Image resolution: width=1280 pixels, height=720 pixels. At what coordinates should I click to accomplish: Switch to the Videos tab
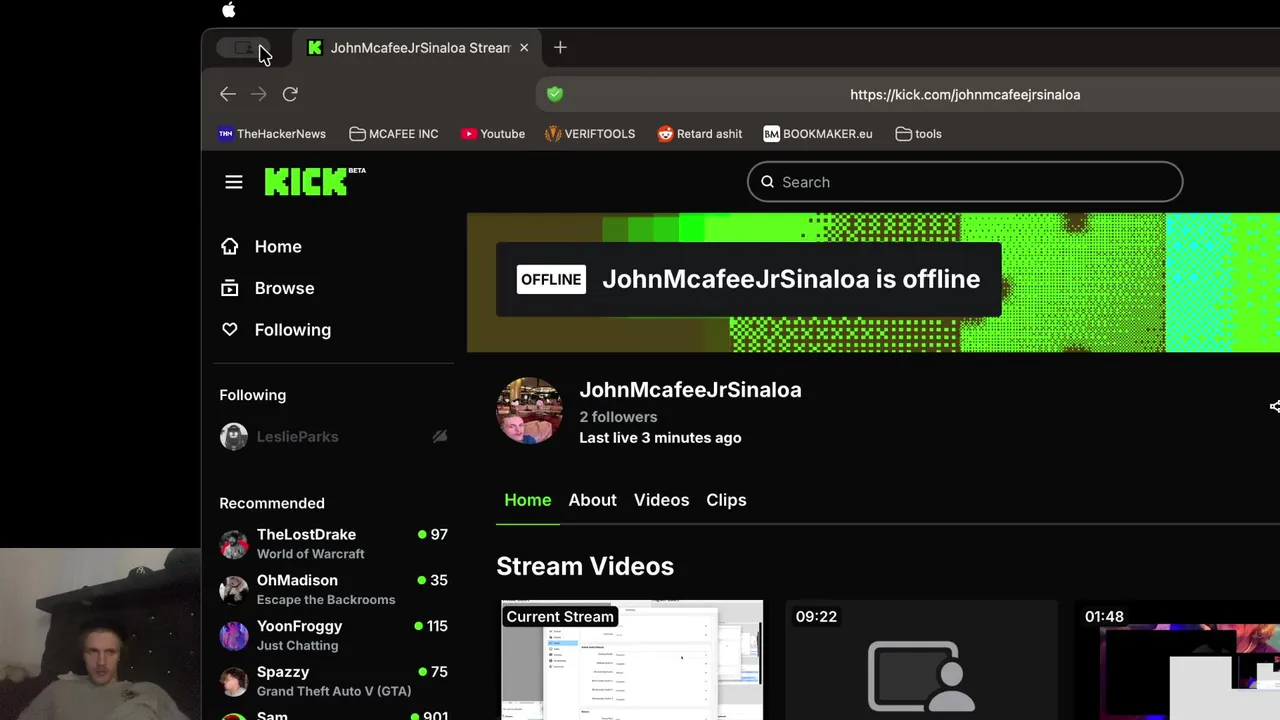tap(661, 500)
